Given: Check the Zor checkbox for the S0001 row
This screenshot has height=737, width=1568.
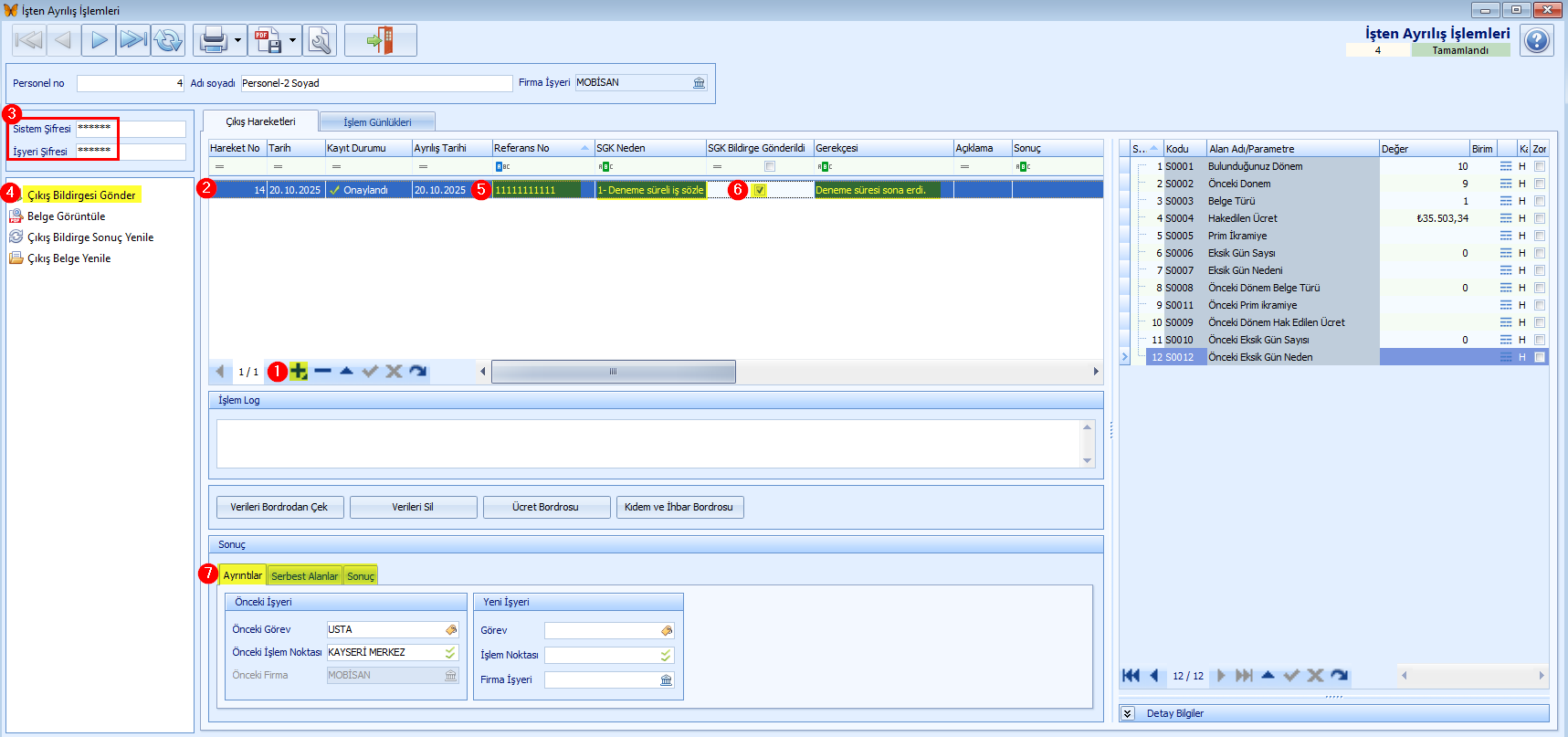Looking at the screenshot, I should [1540, 166].
